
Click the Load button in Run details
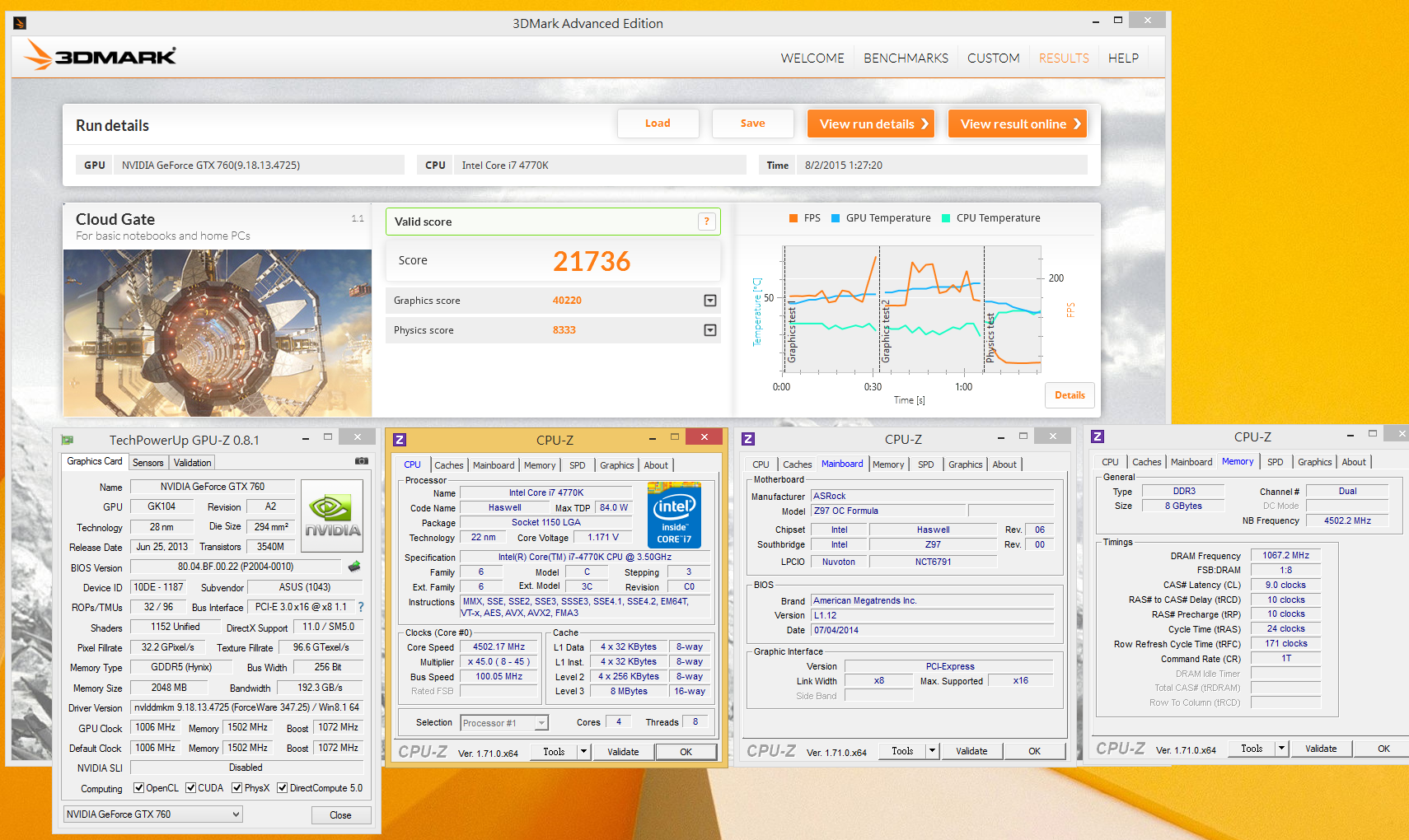pos(658,124)
